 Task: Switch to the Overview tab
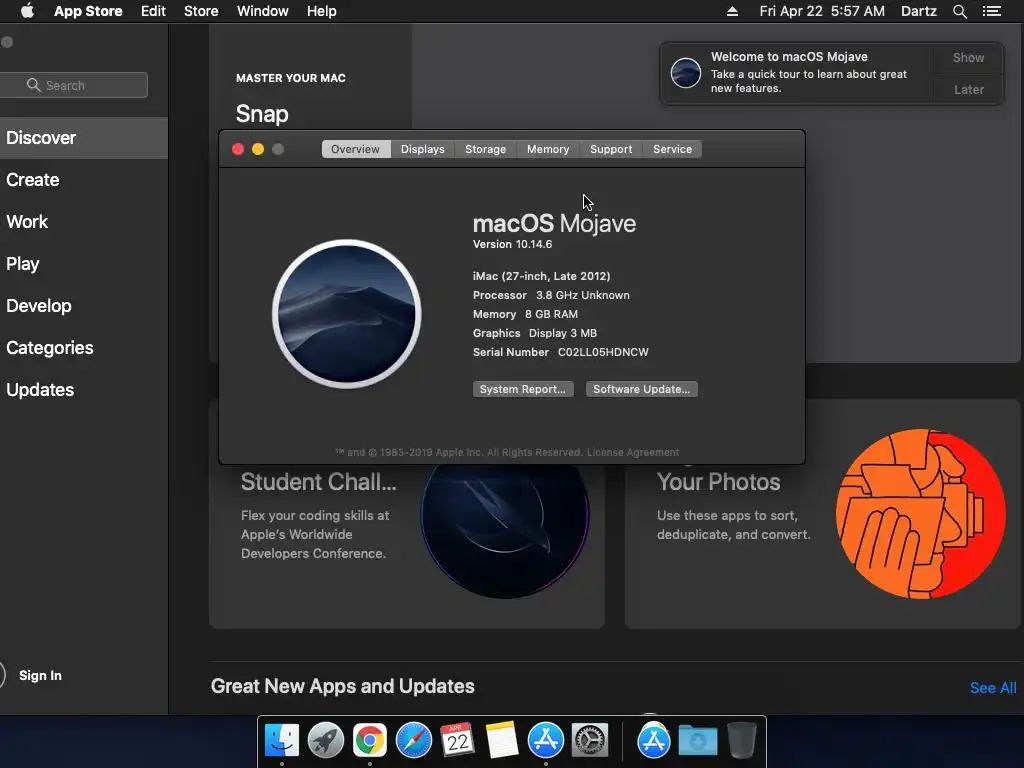(355, 150)
